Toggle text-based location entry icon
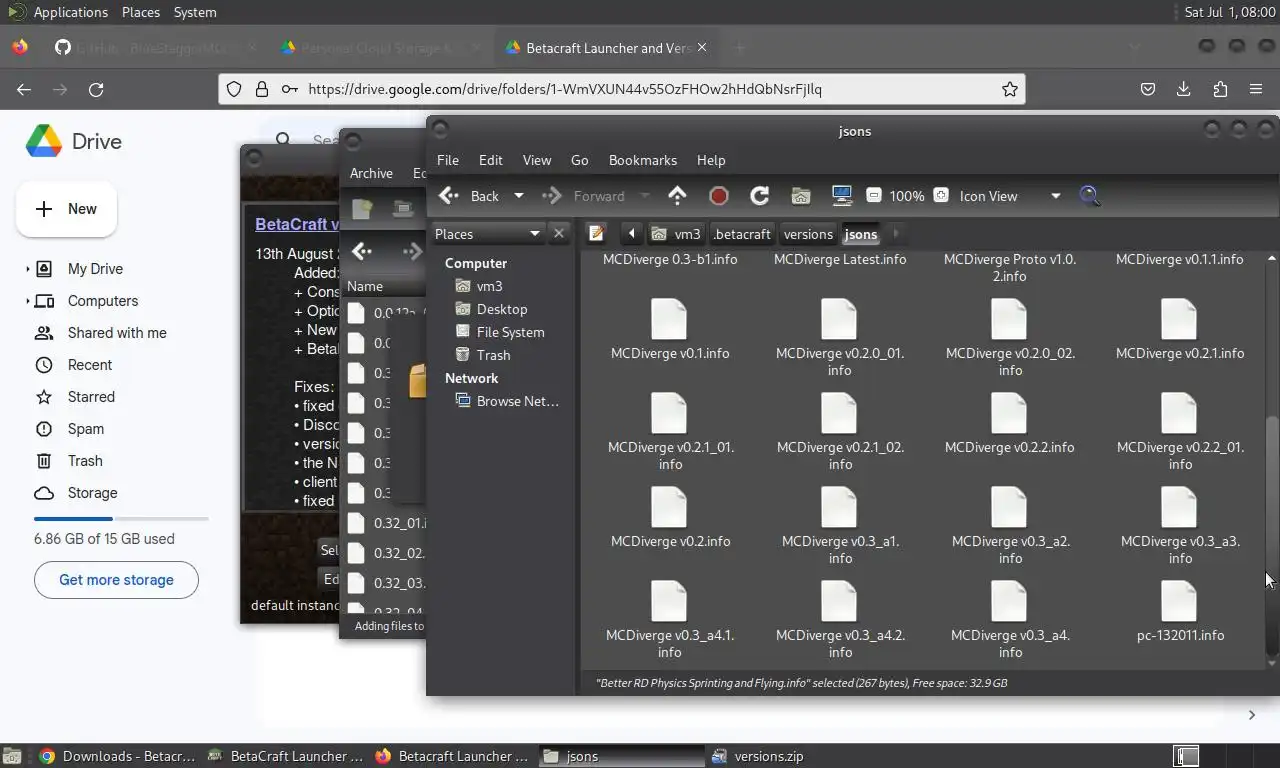The image size is (1280, 768). coord(597,234)
